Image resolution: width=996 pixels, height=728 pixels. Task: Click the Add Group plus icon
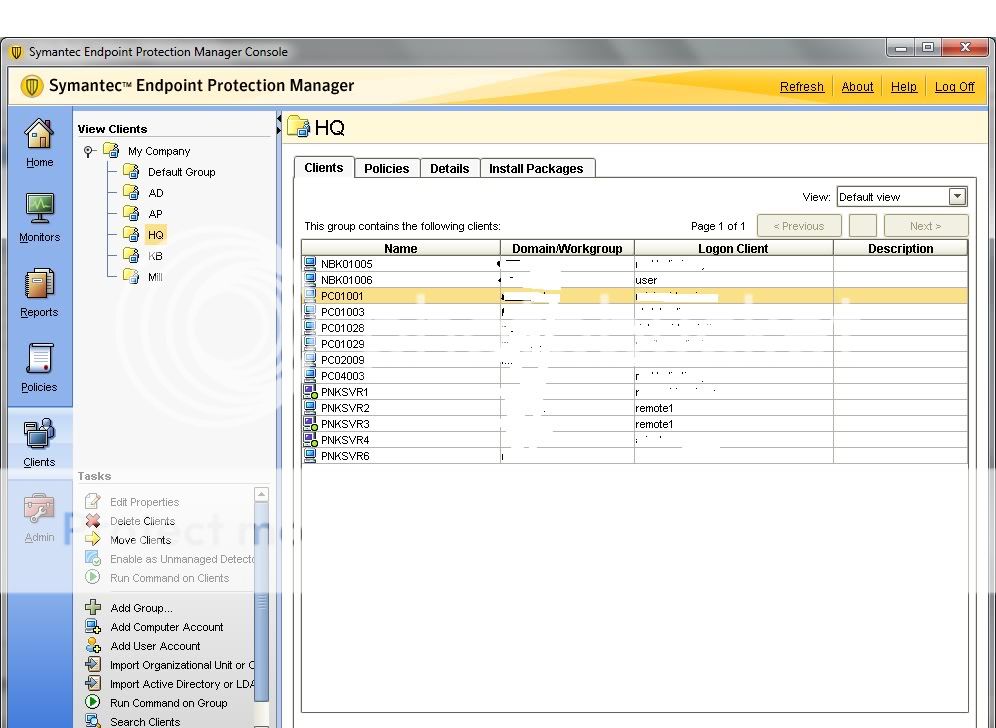click(93, 607)
